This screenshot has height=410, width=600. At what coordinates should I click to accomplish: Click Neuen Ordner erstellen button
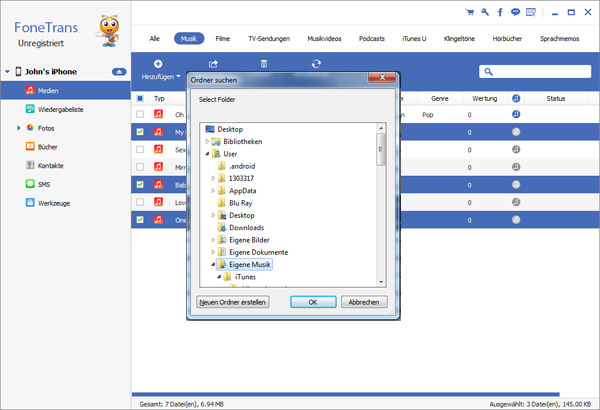pyautogui.click(x=233, y=302)
